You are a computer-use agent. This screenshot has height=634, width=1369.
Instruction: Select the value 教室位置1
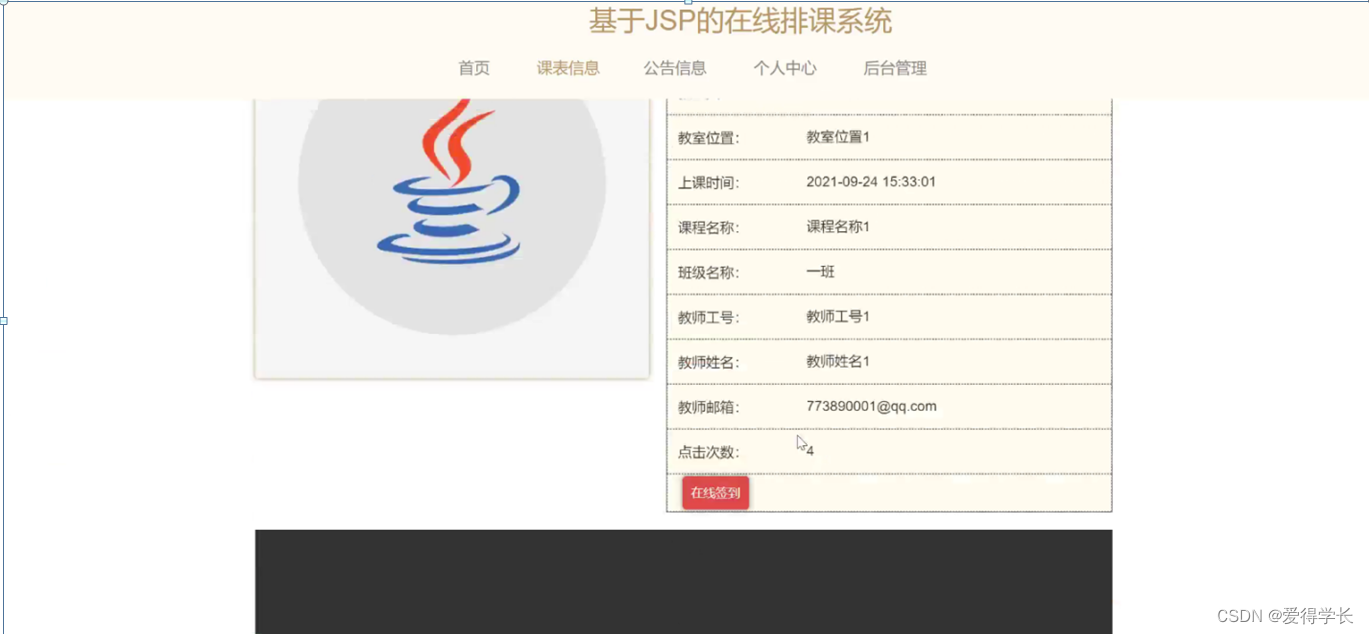(x=838, y=137)
